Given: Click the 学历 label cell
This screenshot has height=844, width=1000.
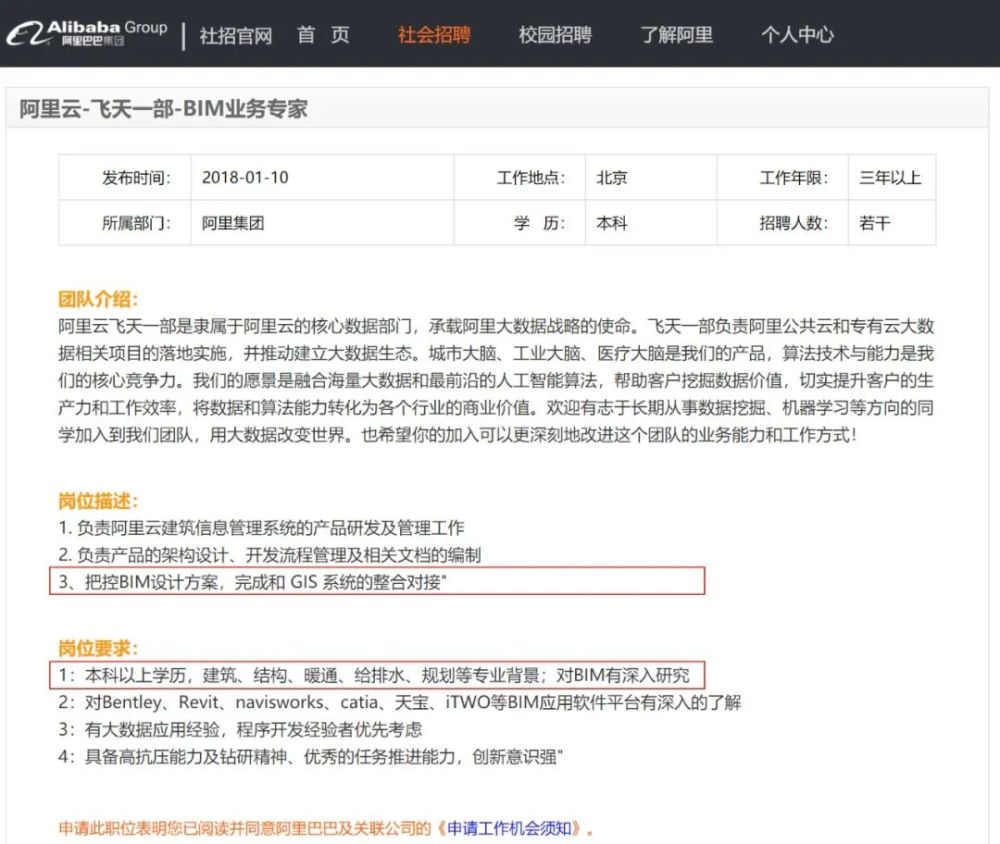Looking at the screenshot, I should pos(520,223).
